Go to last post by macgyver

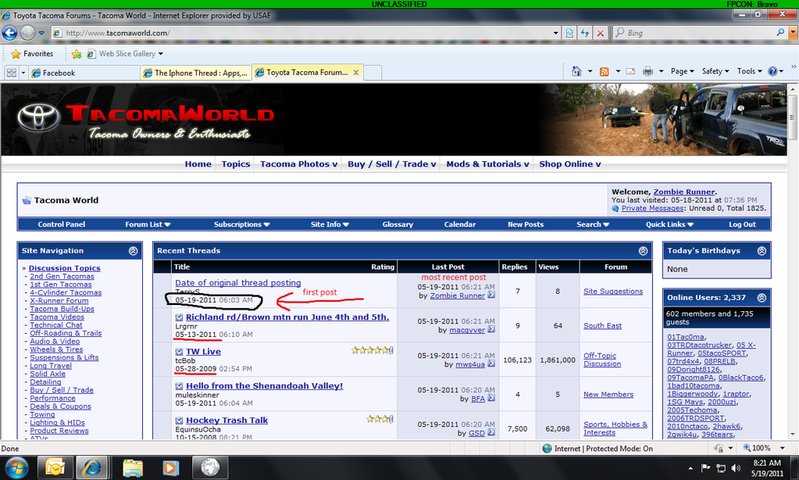tap(491, 330)
